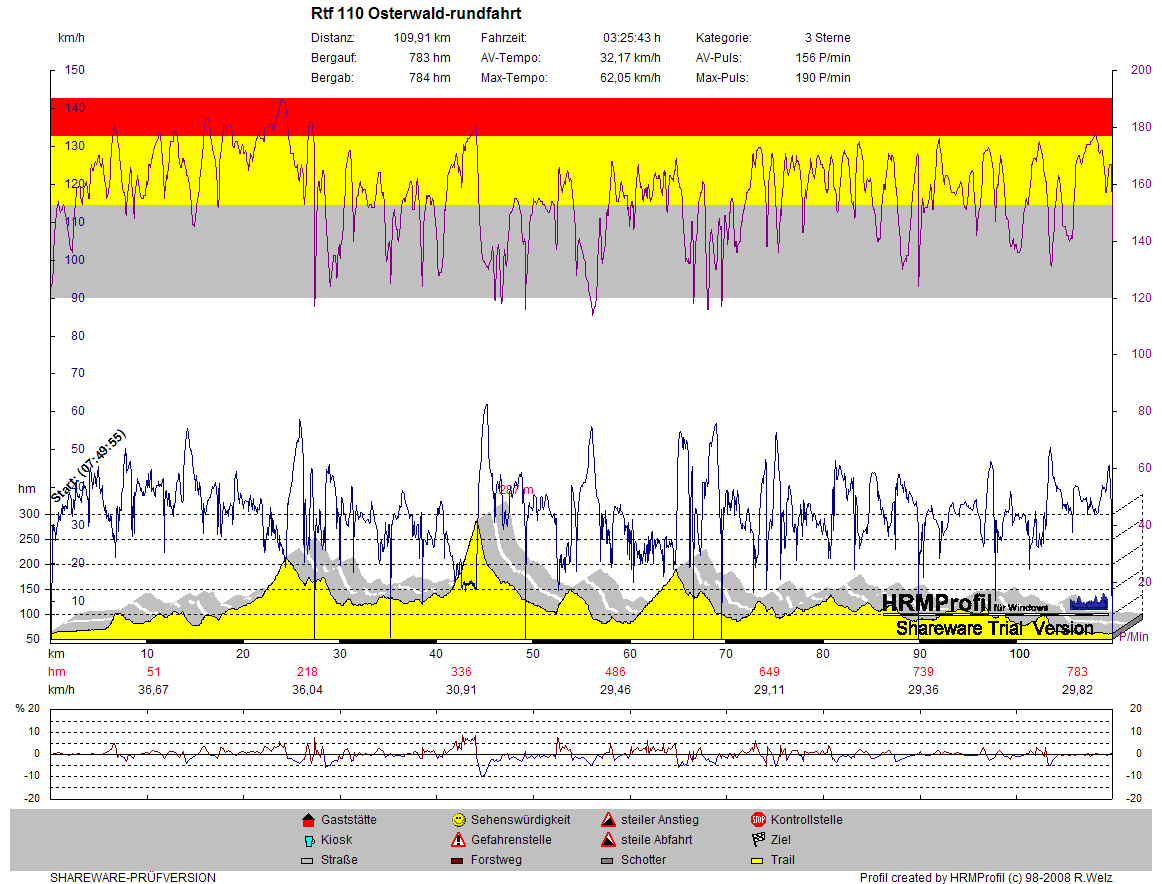Click the Max-Puls value 190 P/min
The height and width of the screenshot is (884, 1162).
(x=823, y=78)
